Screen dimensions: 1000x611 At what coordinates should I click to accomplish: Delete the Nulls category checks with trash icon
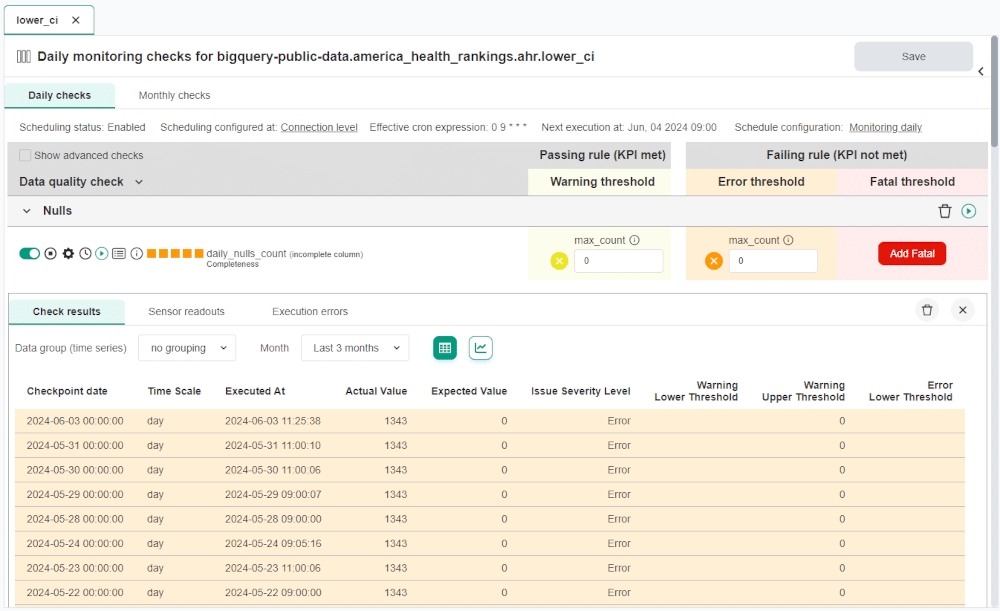pyautogui.click(x=945, y=211)
